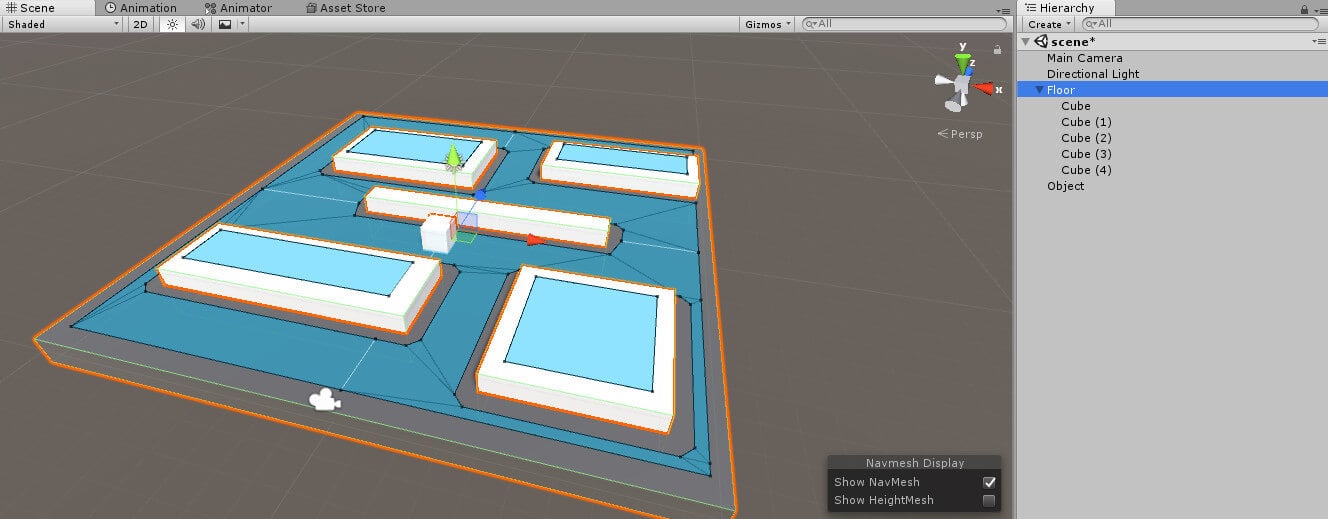1328x519 pixels.
Task: Click the green Y-axis cone on the orientation gizmo
Action: (x=962, y=64)
